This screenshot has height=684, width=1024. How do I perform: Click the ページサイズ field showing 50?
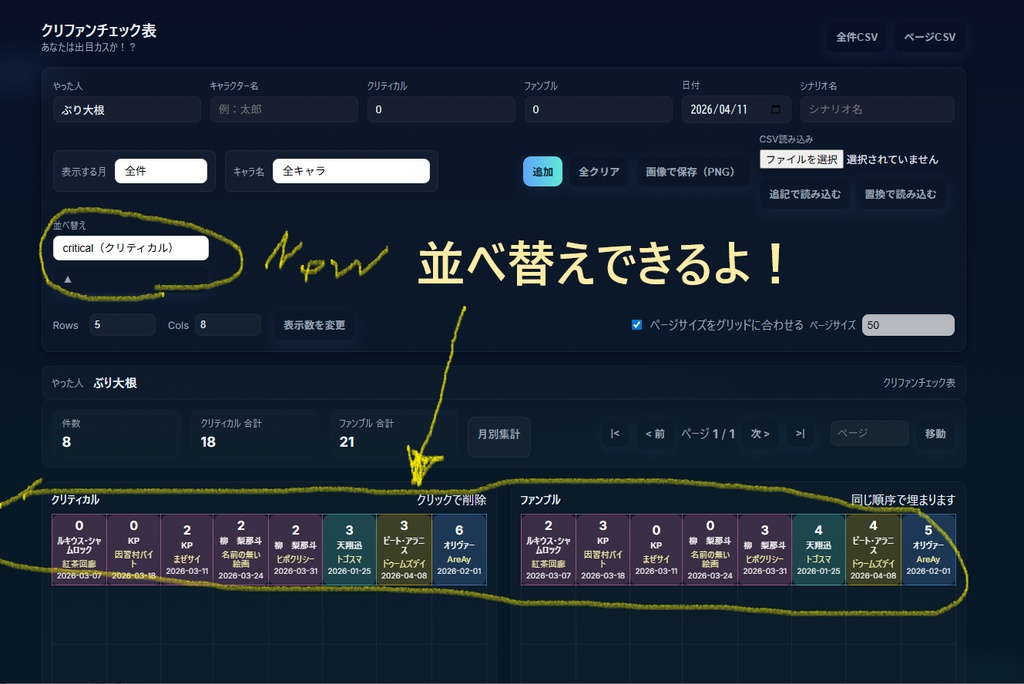(908, 325)
